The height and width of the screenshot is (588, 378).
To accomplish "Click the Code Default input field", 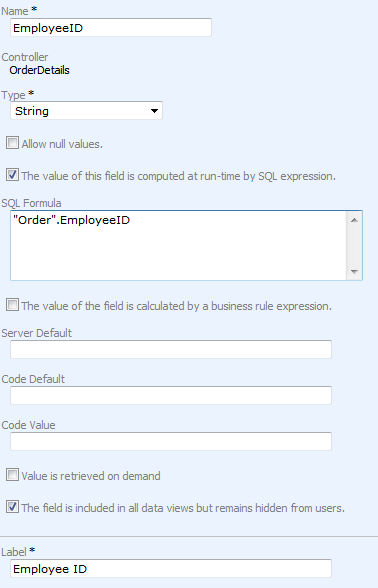I will pos(171,395).
